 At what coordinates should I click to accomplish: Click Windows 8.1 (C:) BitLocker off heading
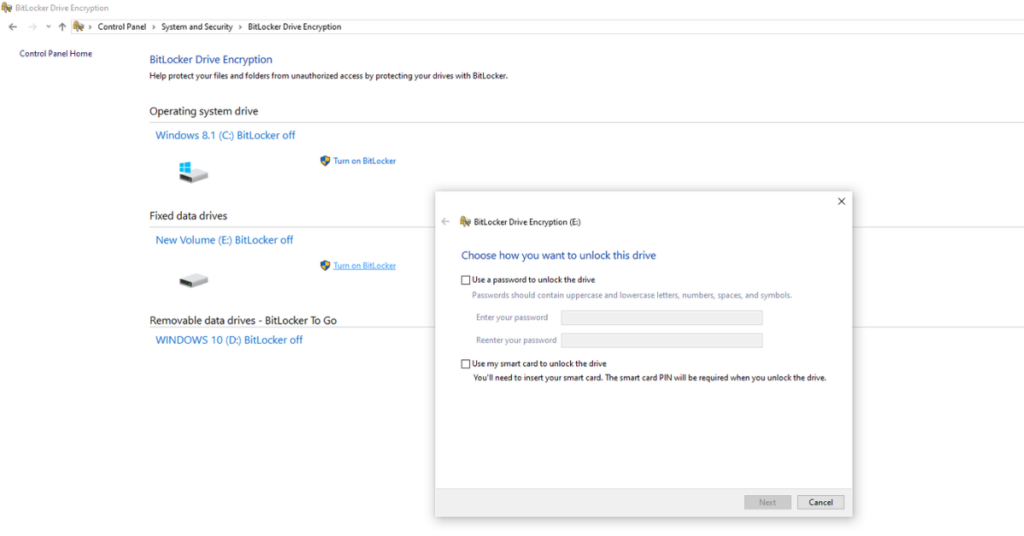click(x=225, y=135)
